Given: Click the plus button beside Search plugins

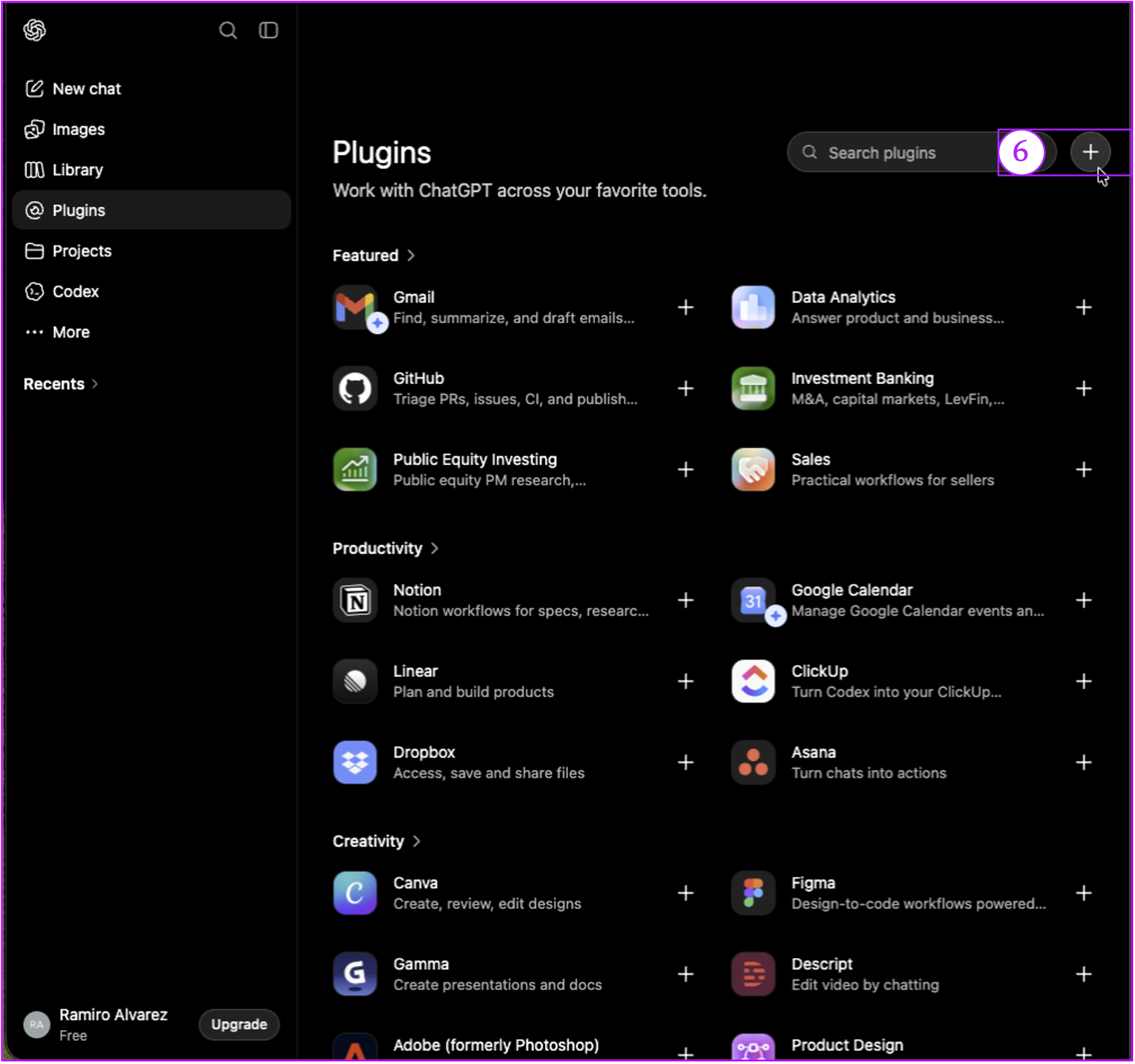Looking at the screenshot, I should pos(1090,152).
